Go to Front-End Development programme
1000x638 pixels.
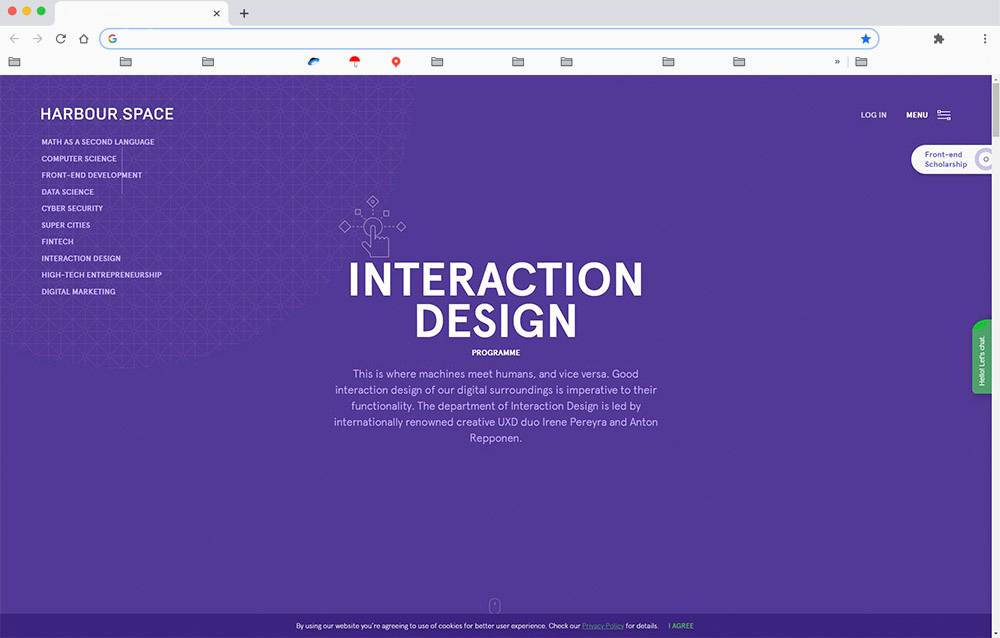click(92, 175)
